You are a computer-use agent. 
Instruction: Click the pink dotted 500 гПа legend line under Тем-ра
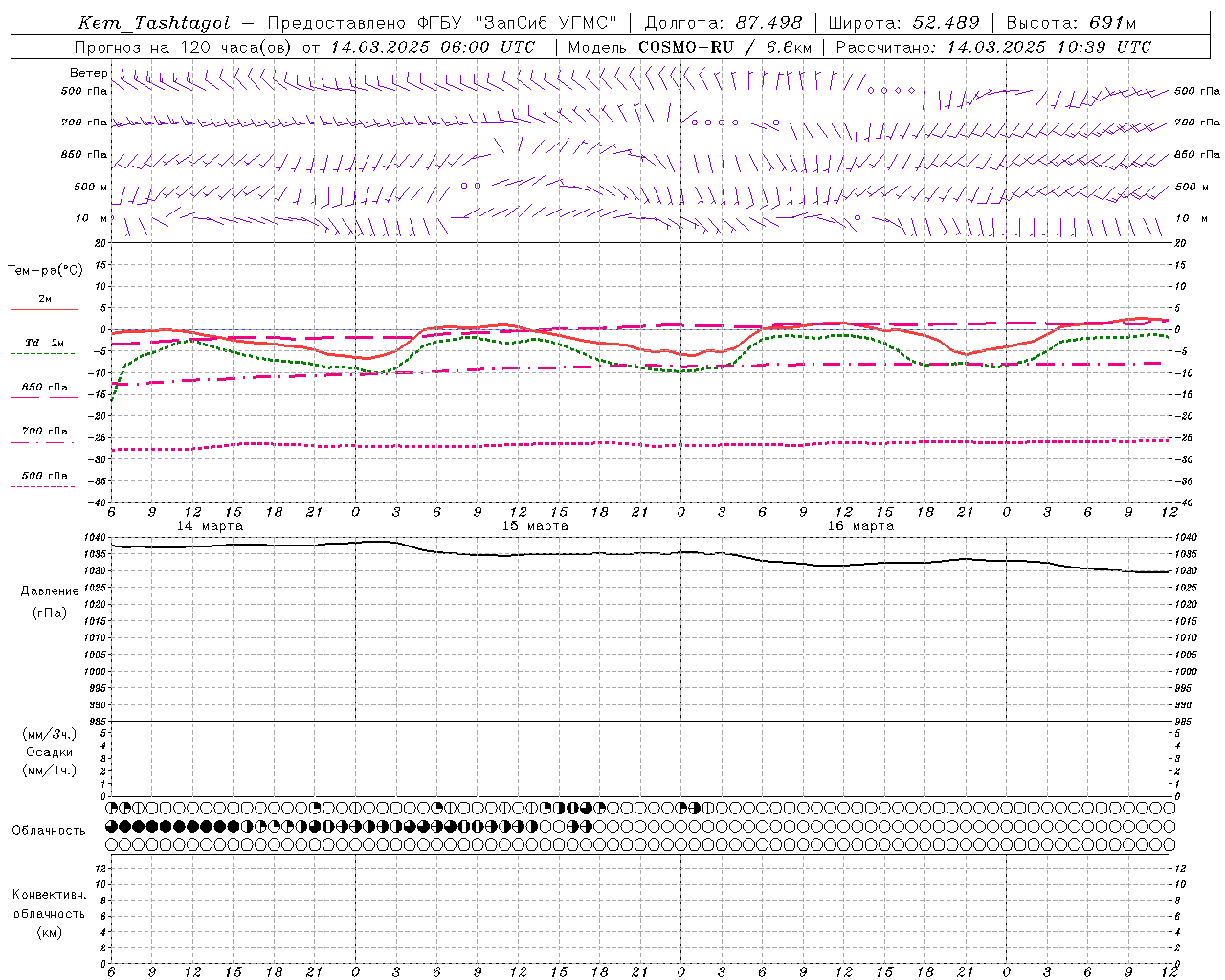42,486
